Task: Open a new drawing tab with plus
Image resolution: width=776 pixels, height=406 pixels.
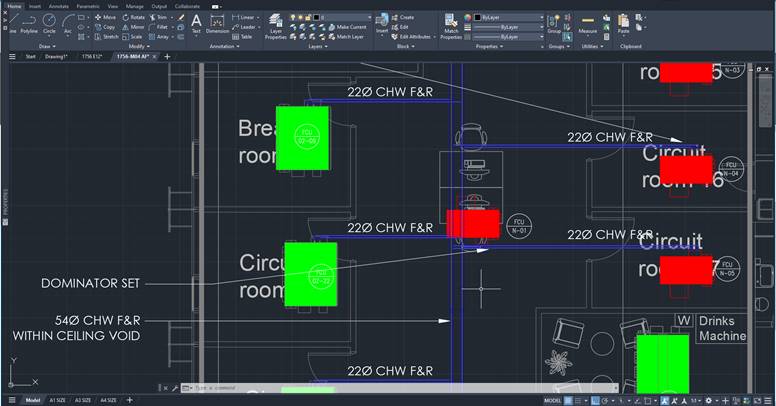Action: tap(167, 56)
